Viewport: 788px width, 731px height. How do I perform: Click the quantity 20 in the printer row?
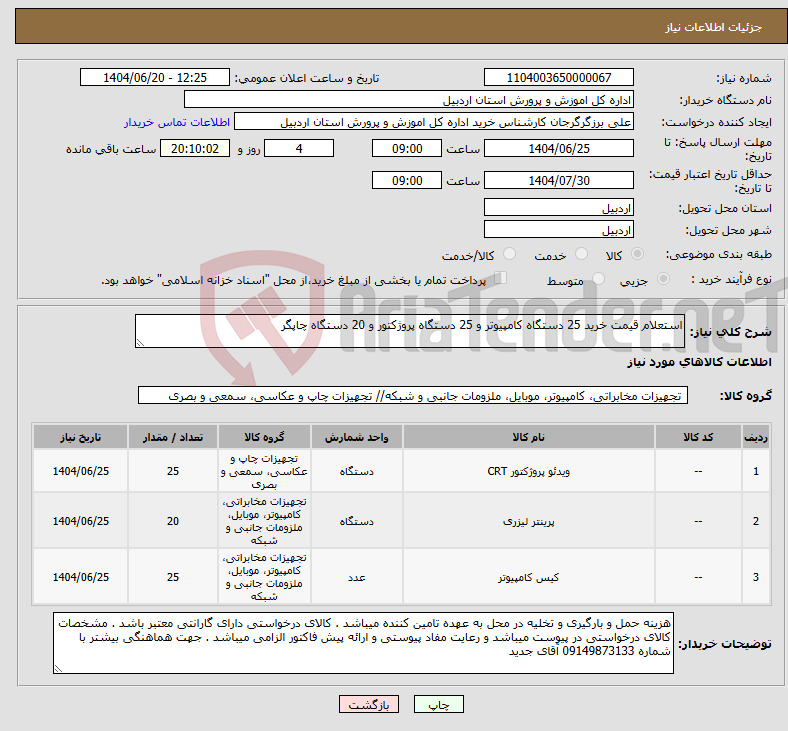pyautogui.click(x=173, y=521)
